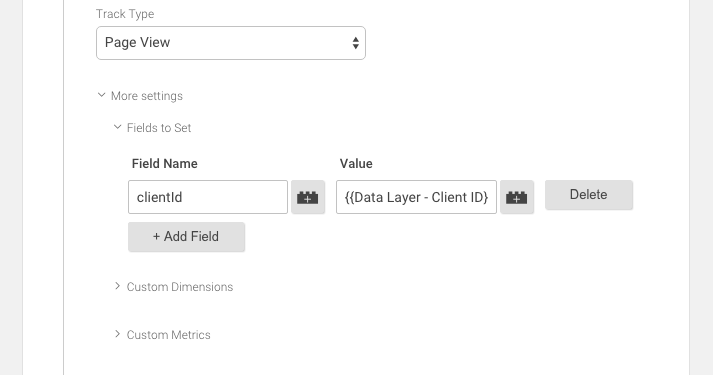Toggle the More settings section label
The height and width of the screenshot is (375, 713).
[147, 96]
